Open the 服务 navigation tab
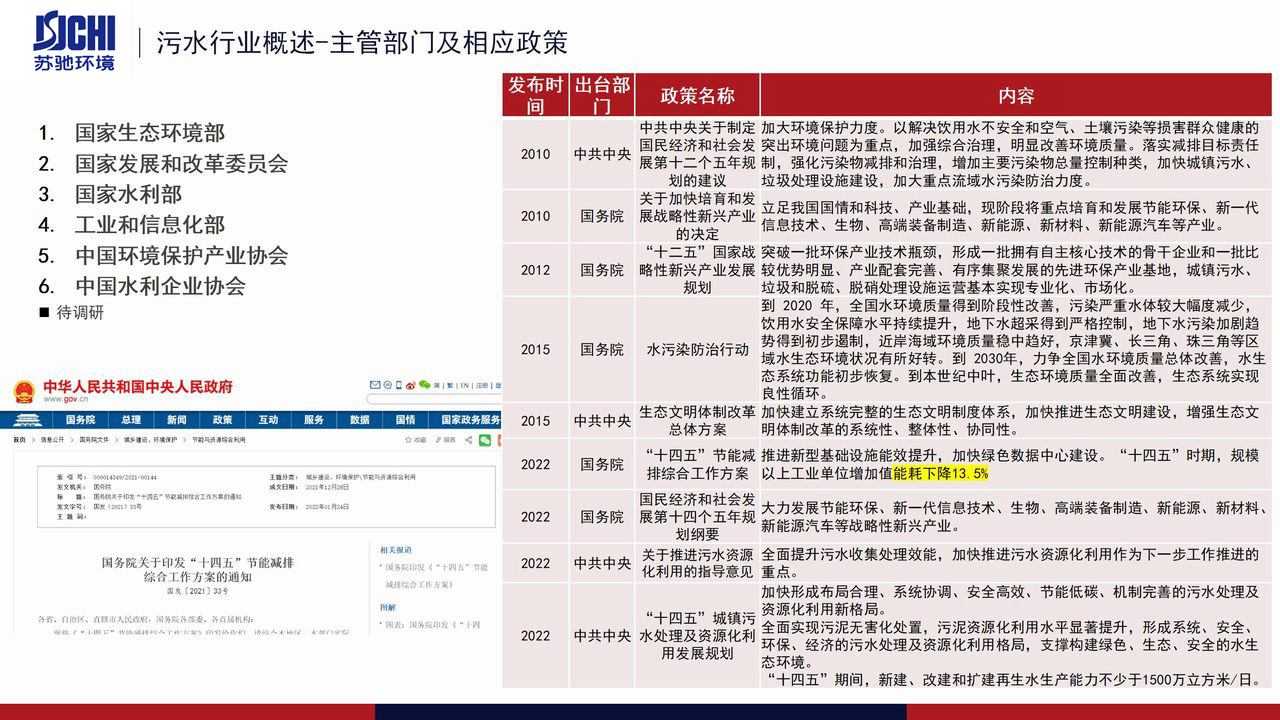Screen dimensions: 1280x720 pyautogui.click(x=314, y=420)
